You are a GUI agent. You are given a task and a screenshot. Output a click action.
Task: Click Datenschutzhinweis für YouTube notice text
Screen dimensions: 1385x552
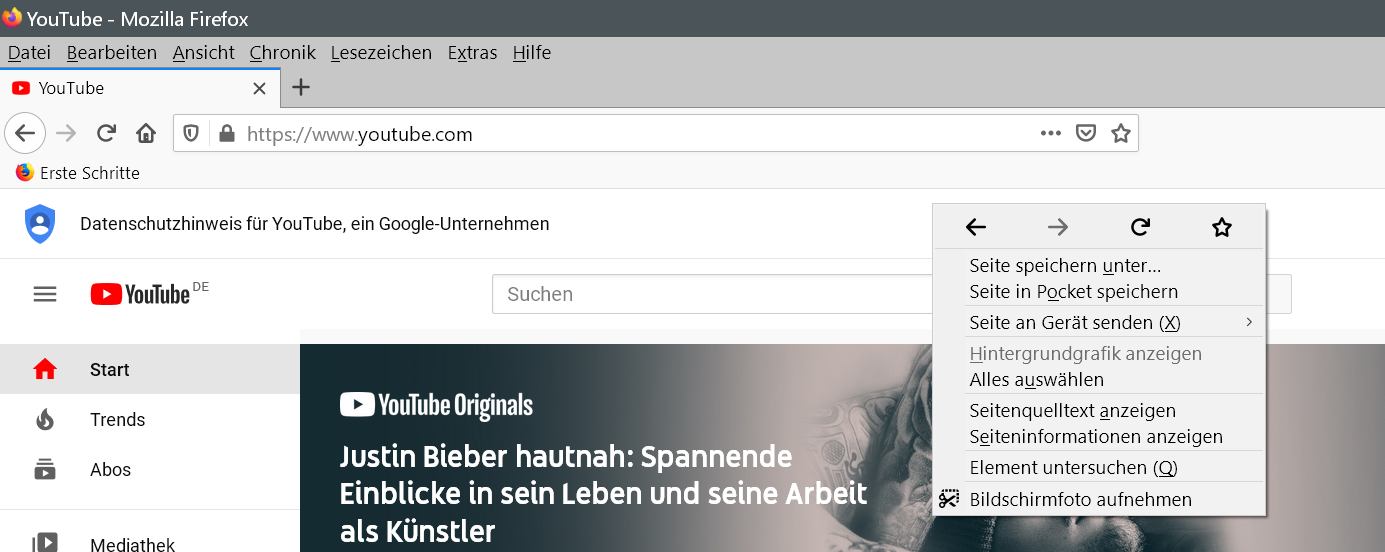point(315,224)
